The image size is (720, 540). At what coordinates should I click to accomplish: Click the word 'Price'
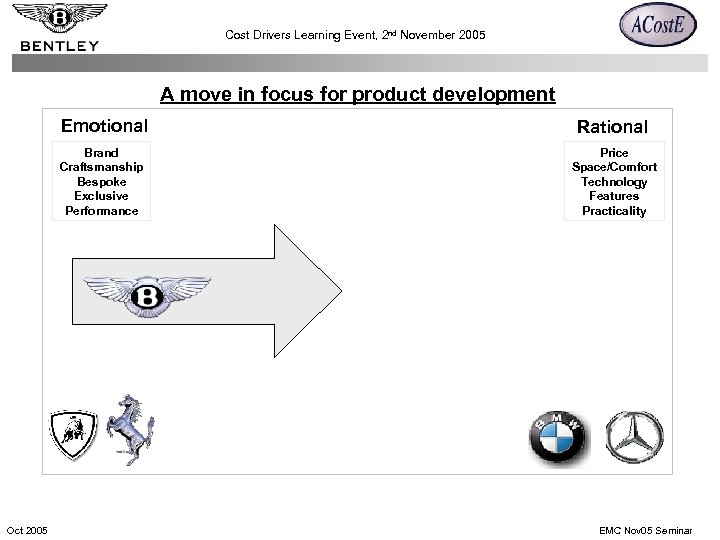coord(614,152)
